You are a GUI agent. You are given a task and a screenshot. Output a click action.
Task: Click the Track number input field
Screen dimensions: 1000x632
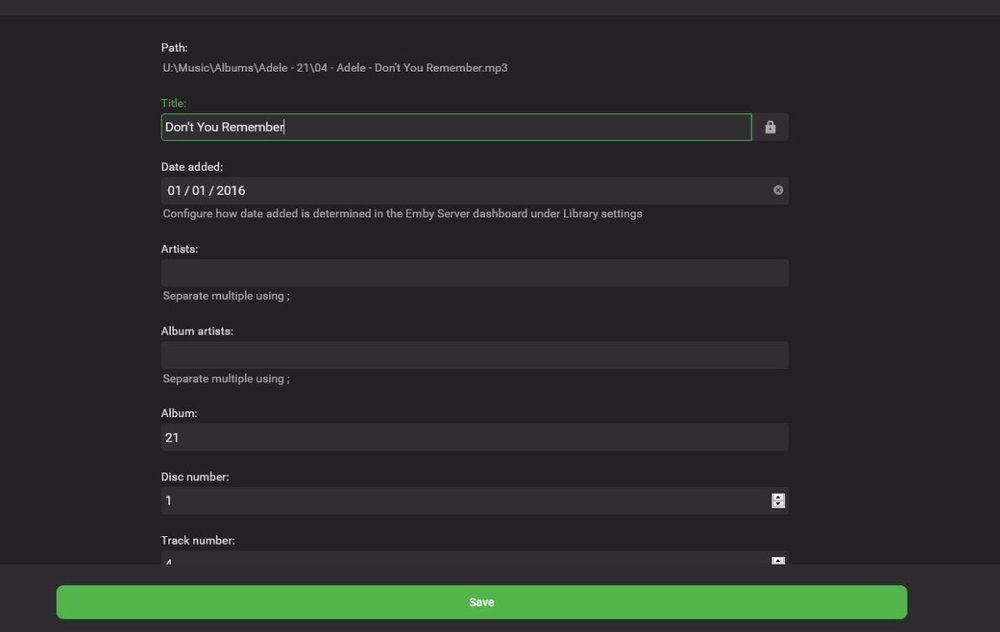460,561
